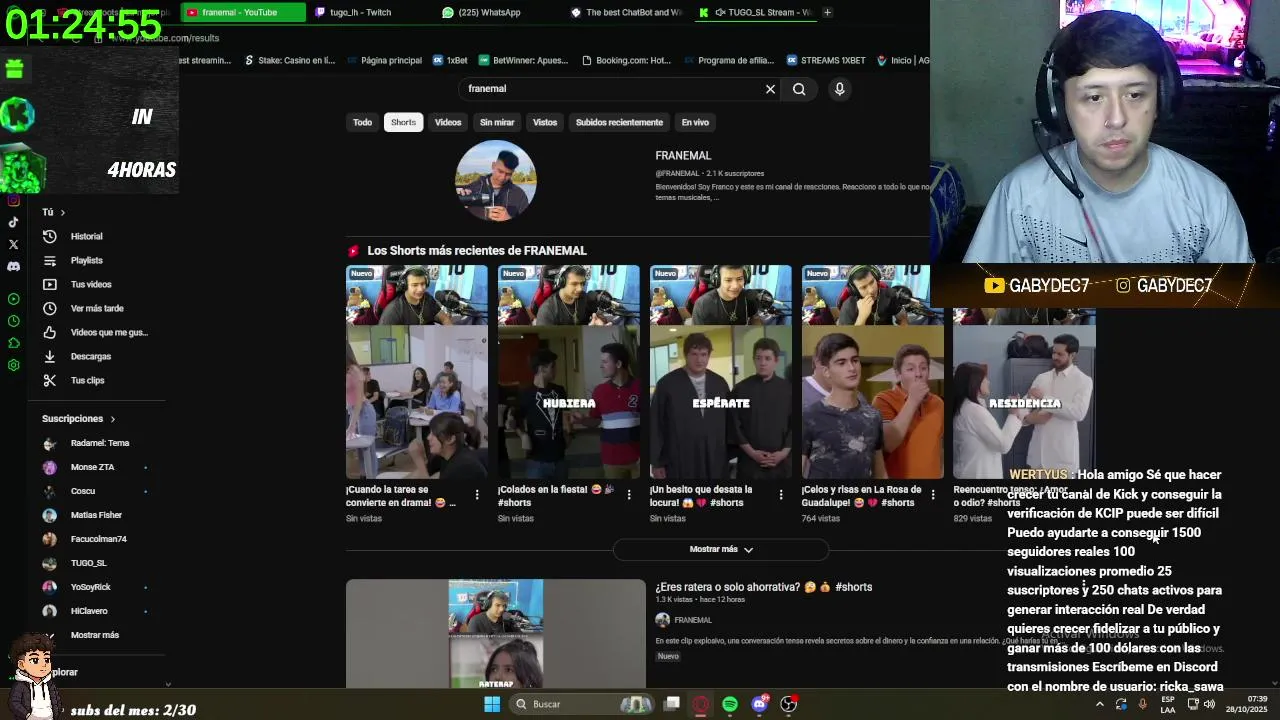Open the Facucolman74 subscription
This screenshot has width=1280, height=720.
click(x=98, y=539)
